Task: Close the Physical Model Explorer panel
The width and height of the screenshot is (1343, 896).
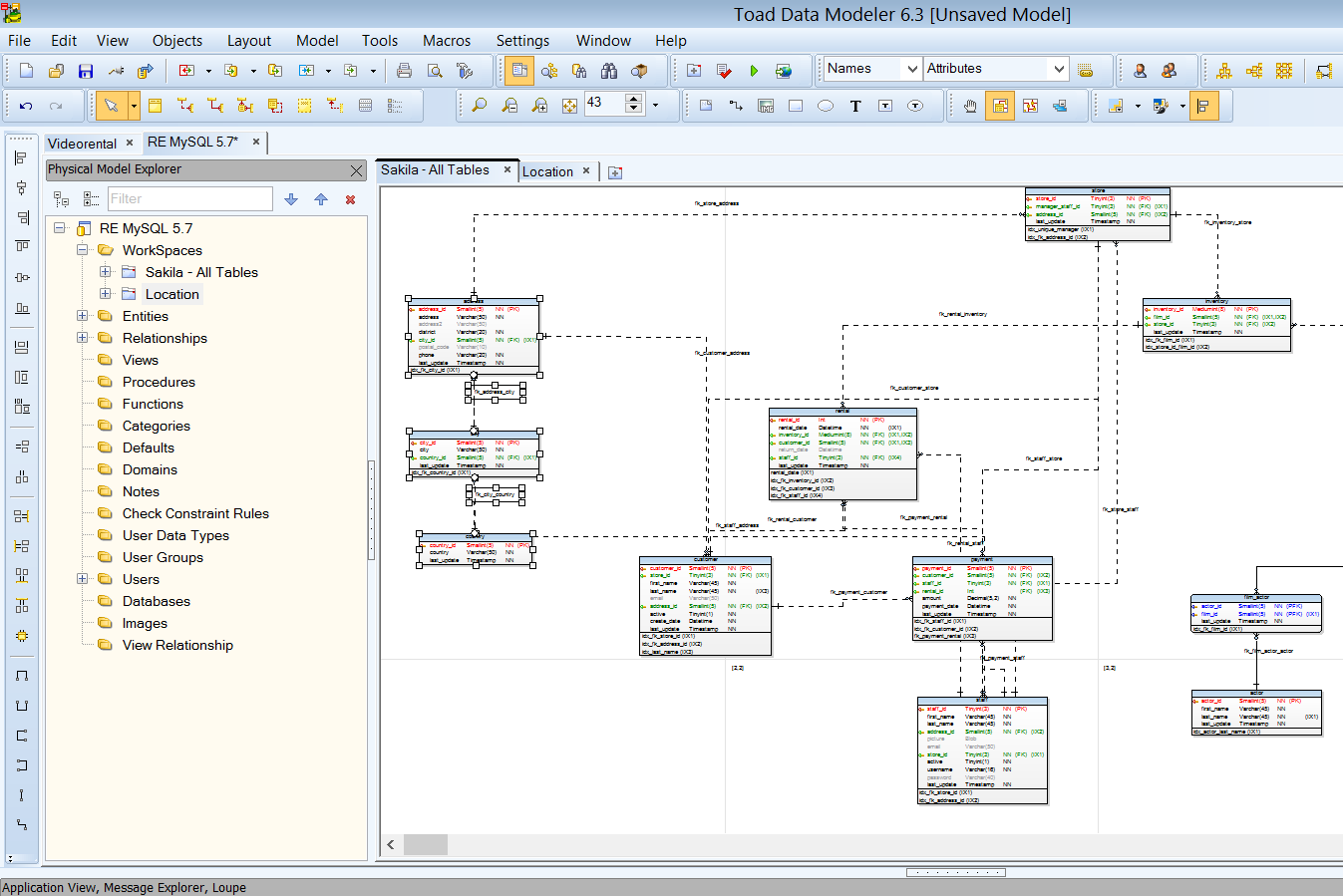Action: 357,170
